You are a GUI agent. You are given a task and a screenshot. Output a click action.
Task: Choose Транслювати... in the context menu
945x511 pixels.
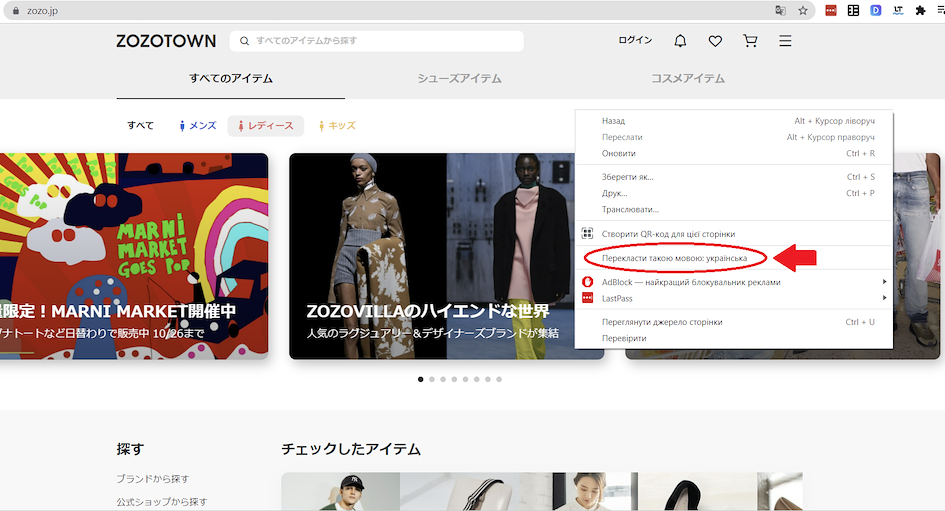pyautogui.click(x=733, y=209)
